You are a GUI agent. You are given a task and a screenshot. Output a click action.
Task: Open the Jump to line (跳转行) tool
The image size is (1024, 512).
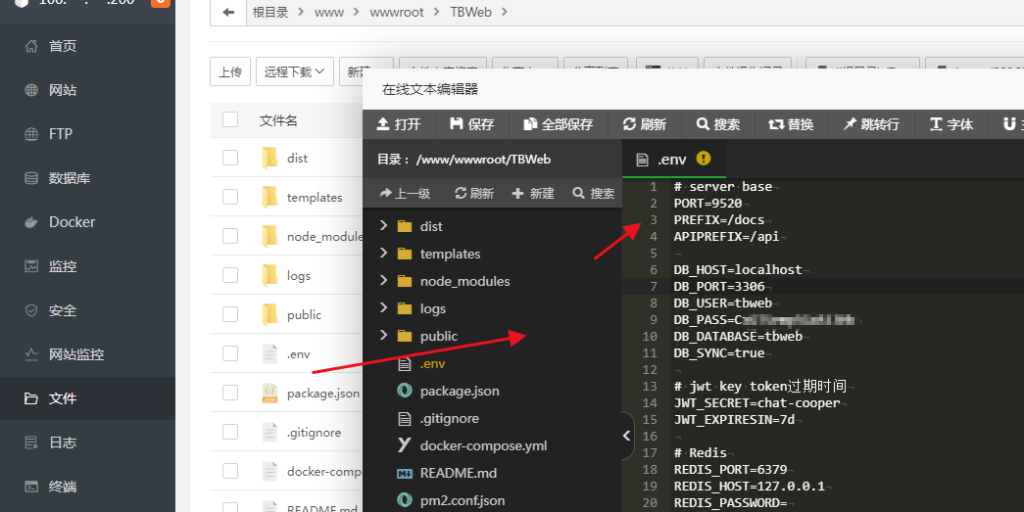(x=871, y=124)
